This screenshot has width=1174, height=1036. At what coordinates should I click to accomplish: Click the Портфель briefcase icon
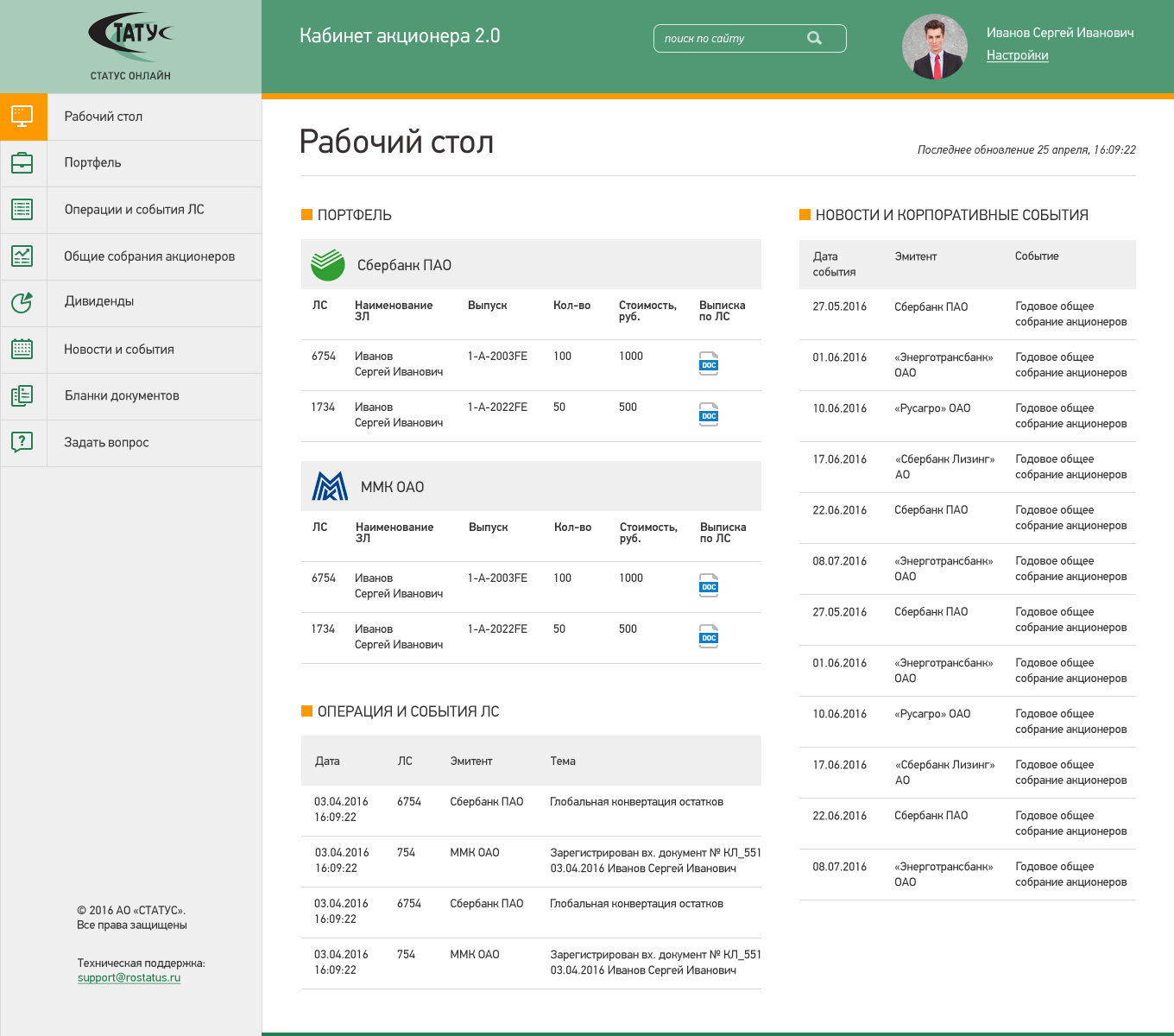[22, 162]
